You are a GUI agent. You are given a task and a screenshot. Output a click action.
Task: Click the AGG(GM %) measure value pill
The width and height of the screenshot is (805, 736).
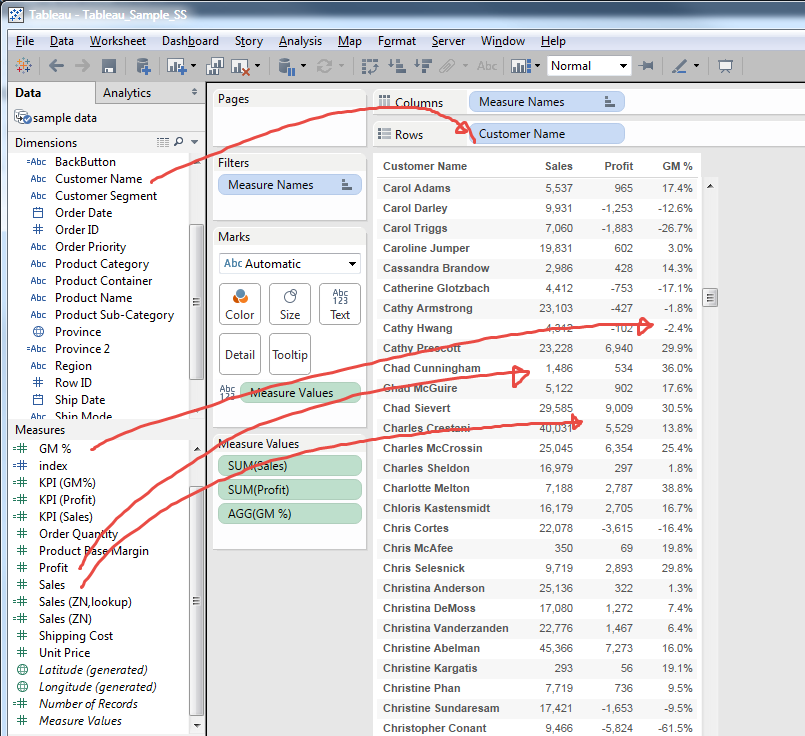click(290, 514)
